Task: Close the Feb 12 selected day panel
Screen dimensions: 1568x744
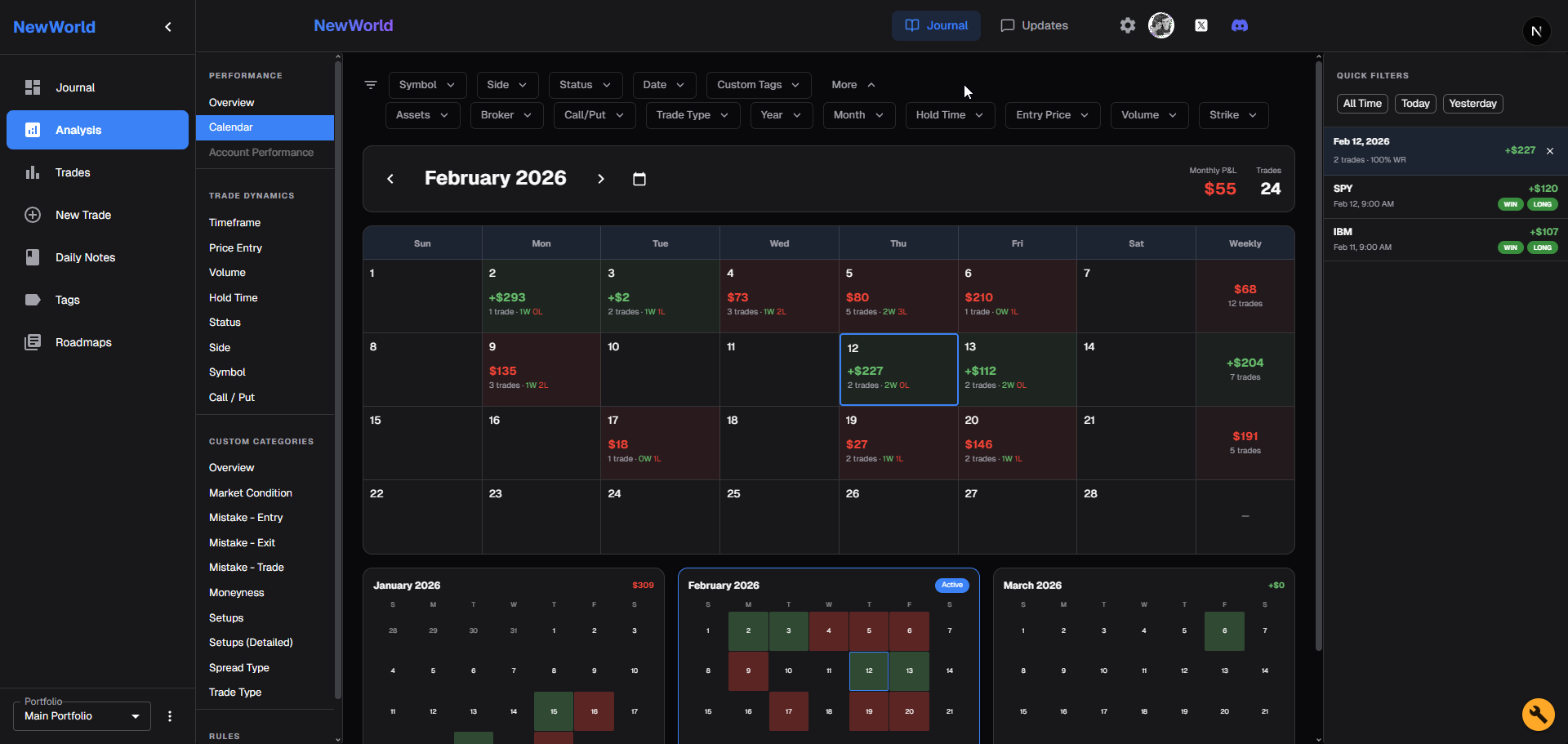Action: [1549, 151]
